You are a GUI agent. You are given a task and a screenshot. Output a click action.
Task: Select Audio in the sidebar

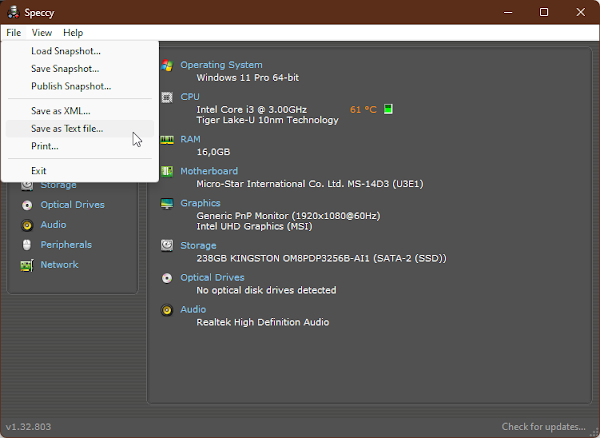point(53,225)
